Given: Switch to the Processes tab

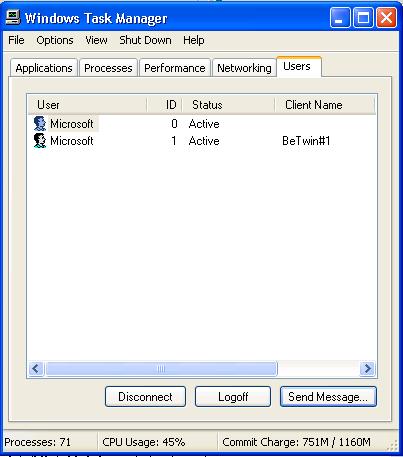Looking at the screenshot, I should tap(108, 68).
